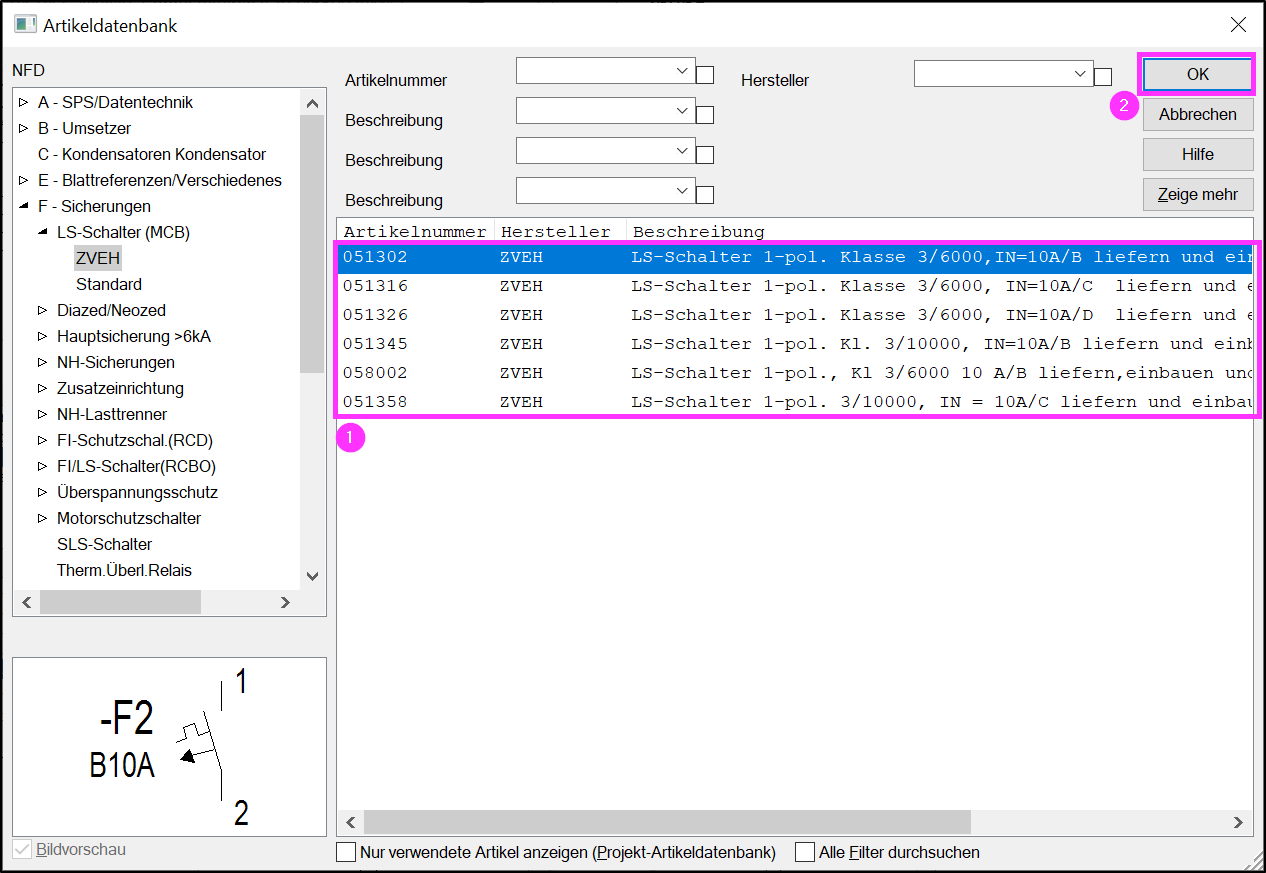This screenshot has height=873, width=1266.
Task: Confirm selection with OK button
Action: click(x=1197, y=74)
